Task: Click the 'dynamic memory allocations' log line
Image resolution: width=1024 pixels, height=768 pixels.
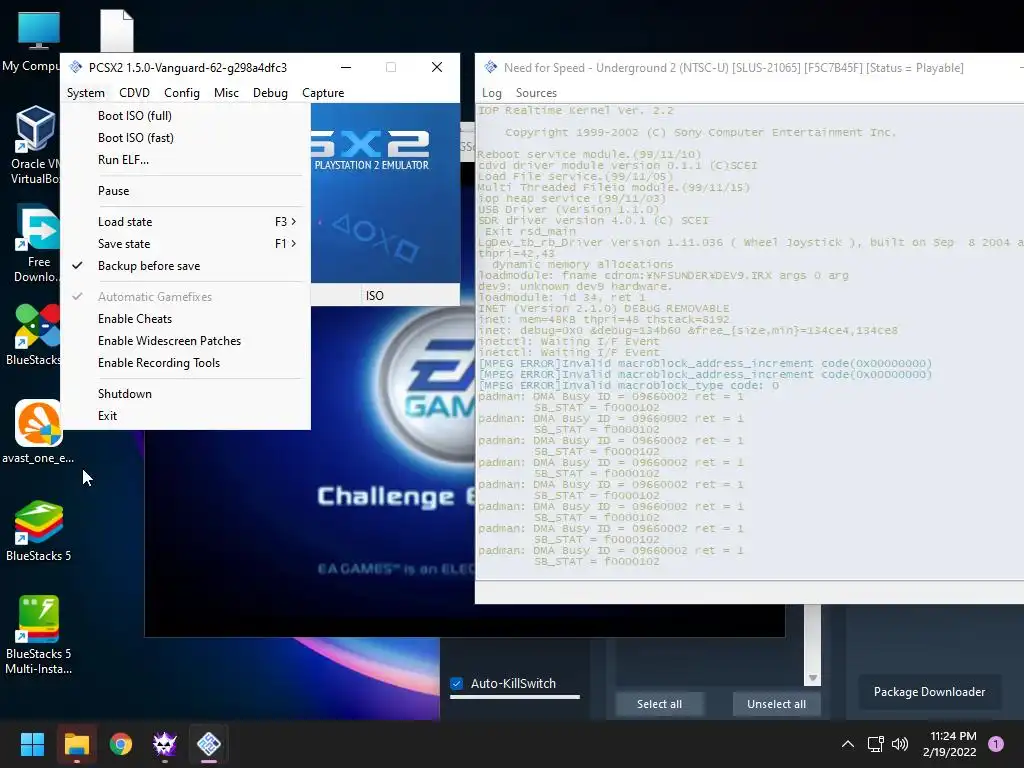Action: 582,264
